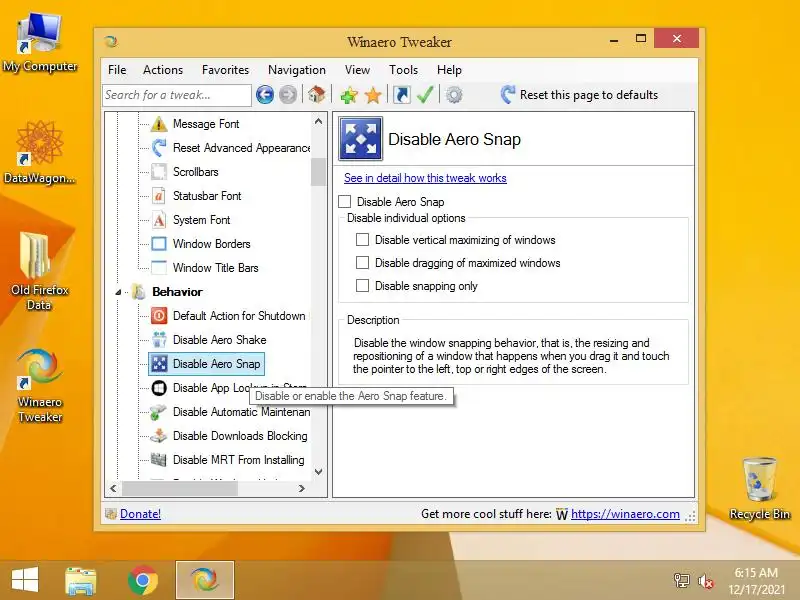Click the Reset this page blue arrow icon
Image resolution: width=800 pixels, height=600 pixels.
[x=508, y=94]
